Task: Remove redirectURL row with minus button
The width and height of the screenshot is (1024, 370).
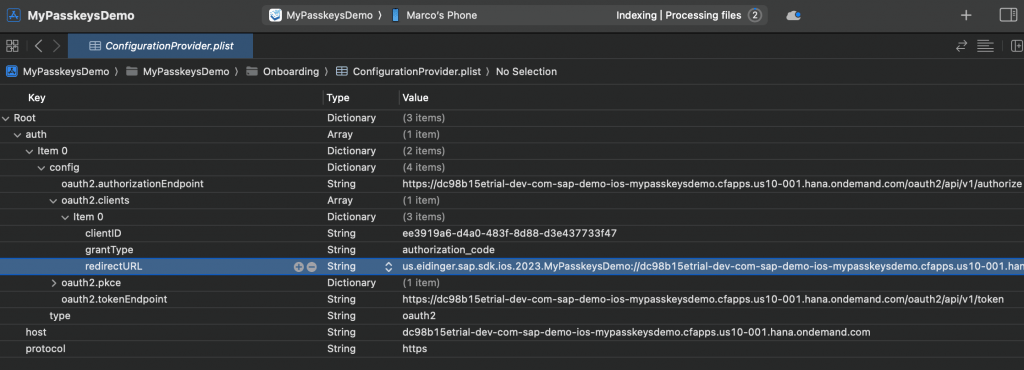Action: (312, 266)
